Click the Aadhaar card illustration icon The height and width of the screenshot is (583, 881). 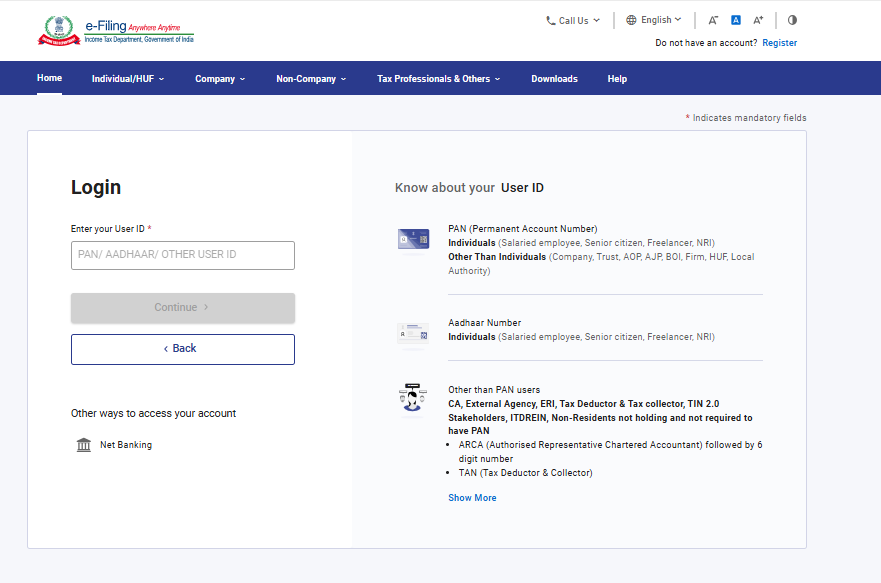(x=414, y=334)
